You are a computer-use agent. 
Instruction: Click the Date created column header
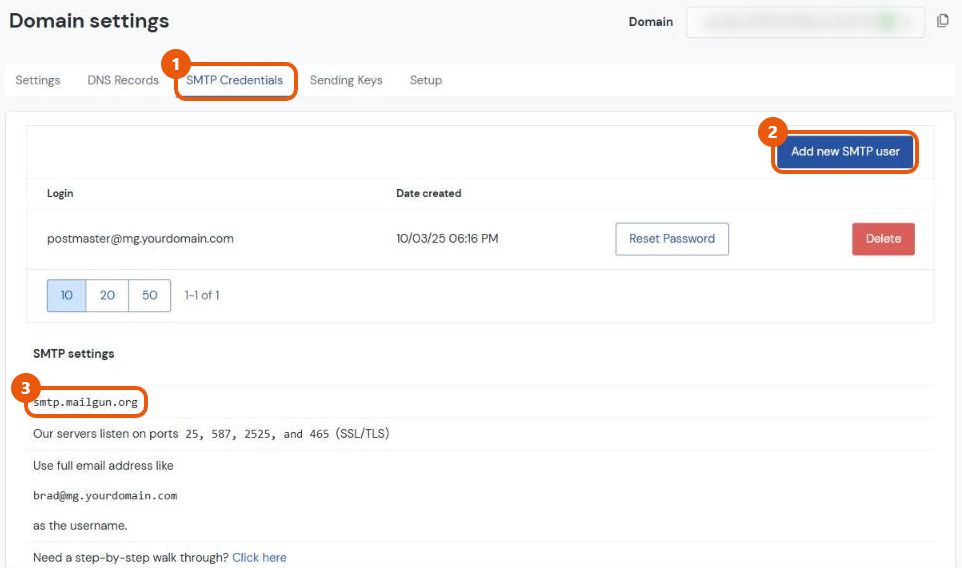click(x=428, y=193)
